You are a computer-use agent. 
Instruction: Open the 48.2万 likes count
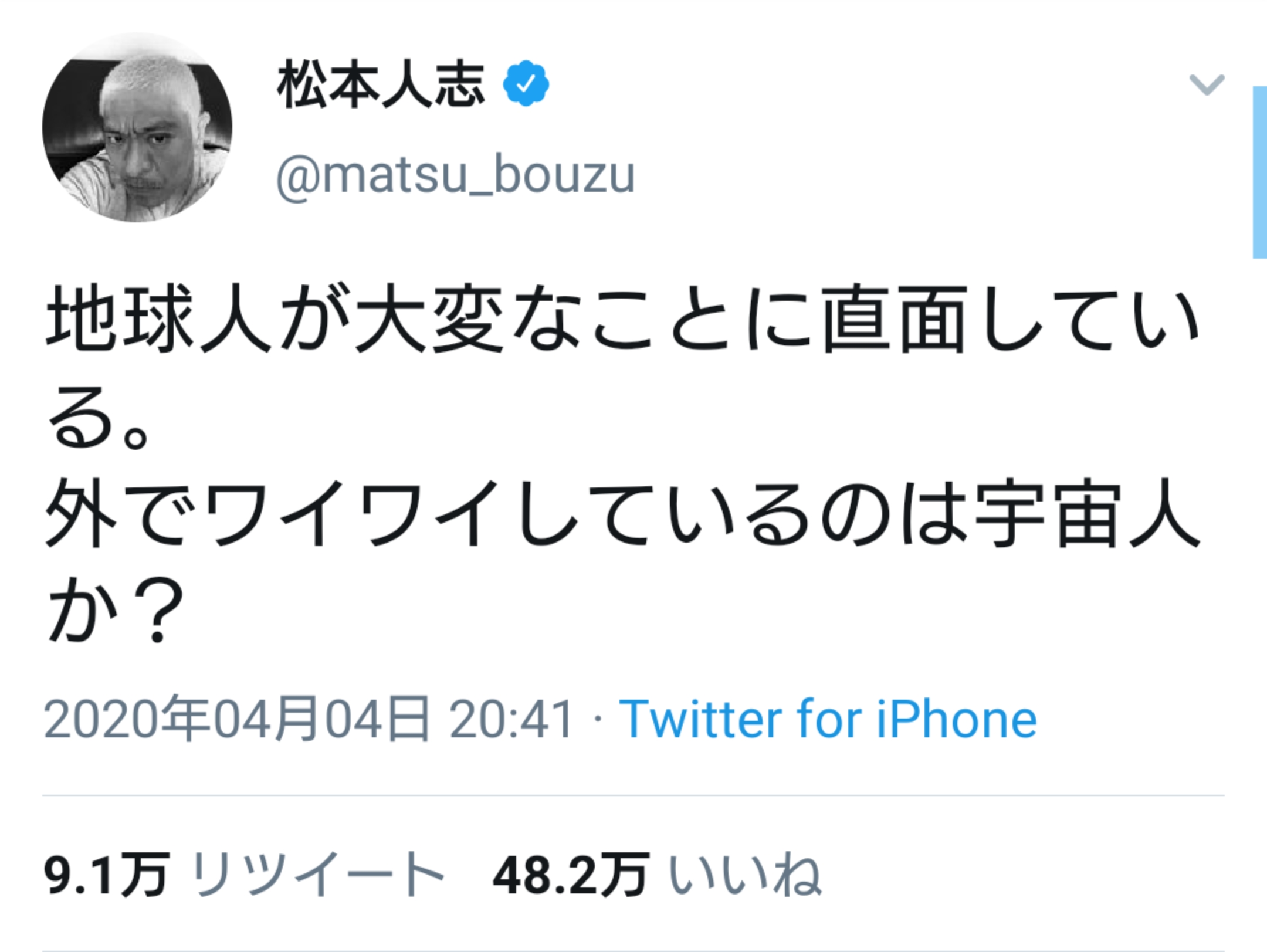tap(570, 876)
